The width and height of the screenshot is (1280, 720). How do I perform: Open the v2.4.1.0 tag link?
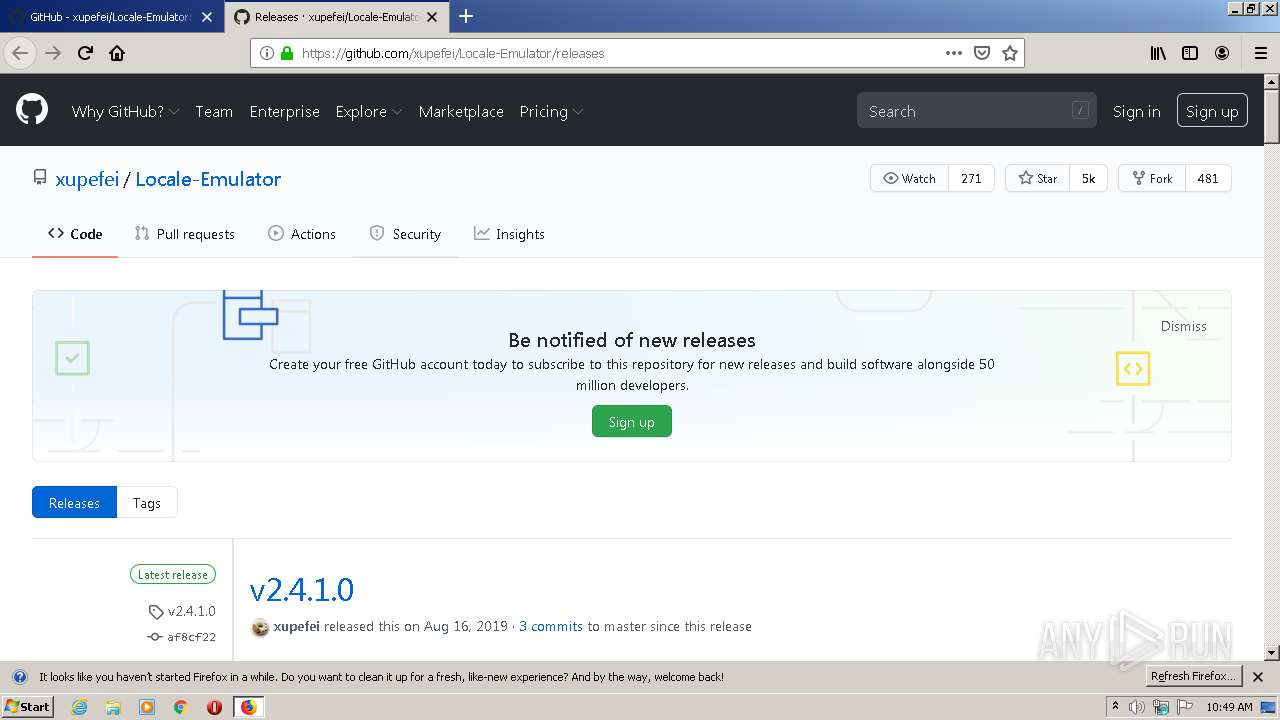[x=182, y=611]
